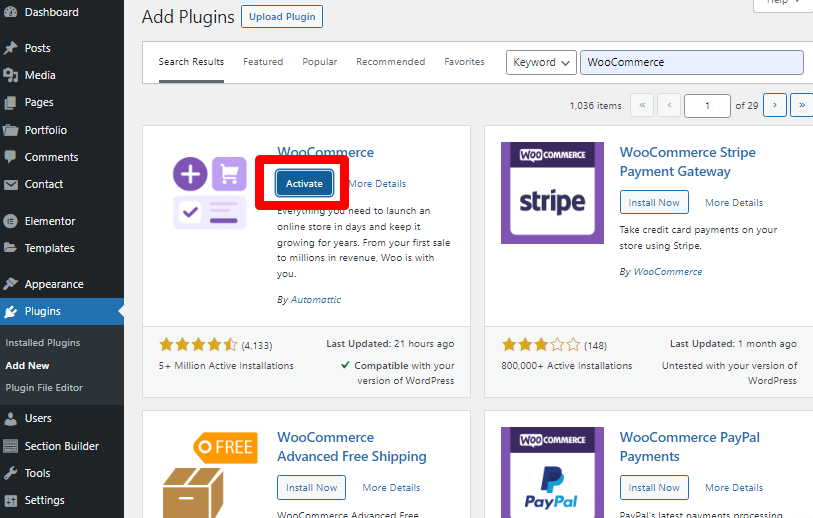Open the Popular plugins tab

tap(319, 62)
